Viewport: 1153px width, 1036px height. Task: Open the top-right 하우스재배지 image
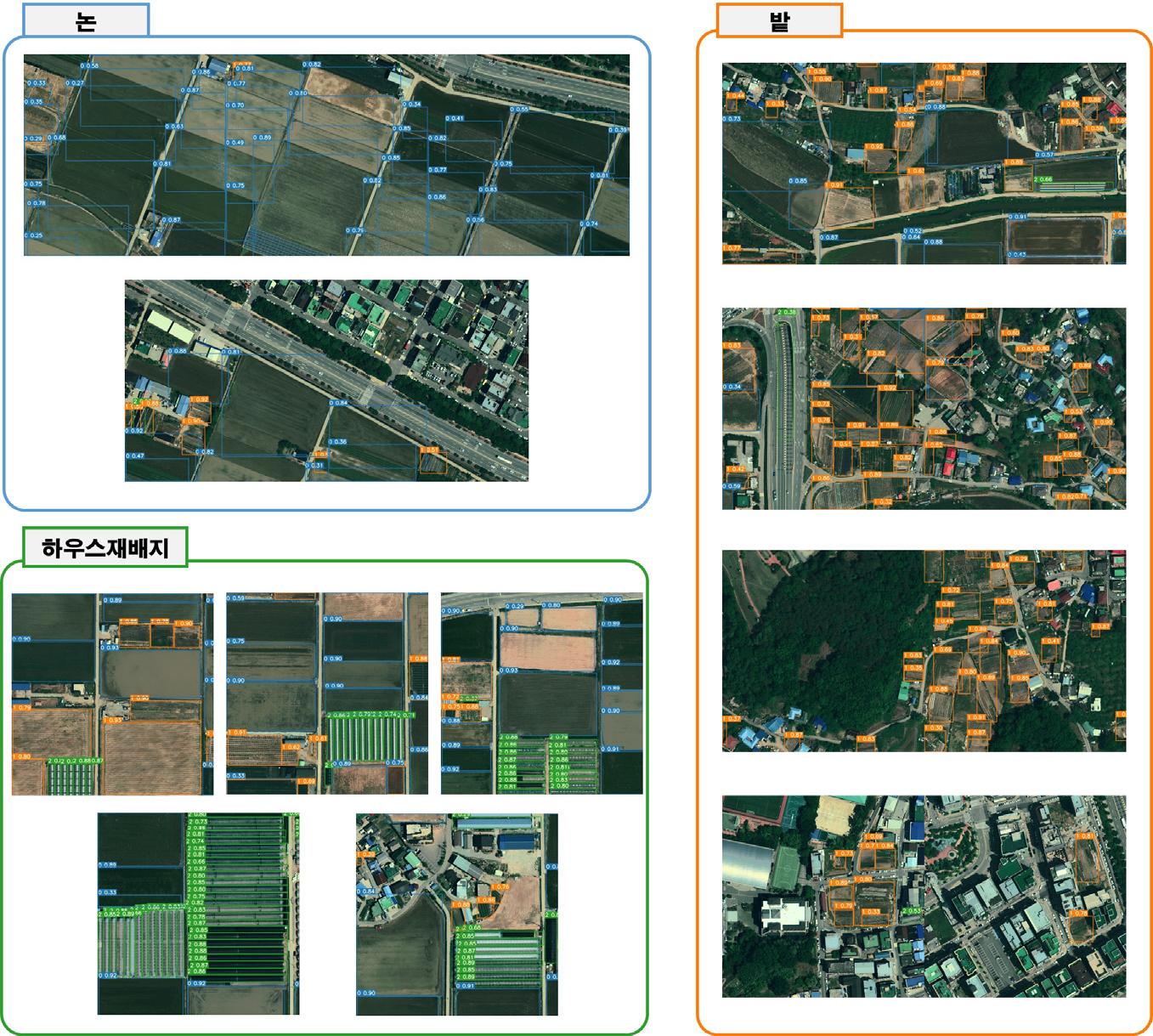point(542,694)
